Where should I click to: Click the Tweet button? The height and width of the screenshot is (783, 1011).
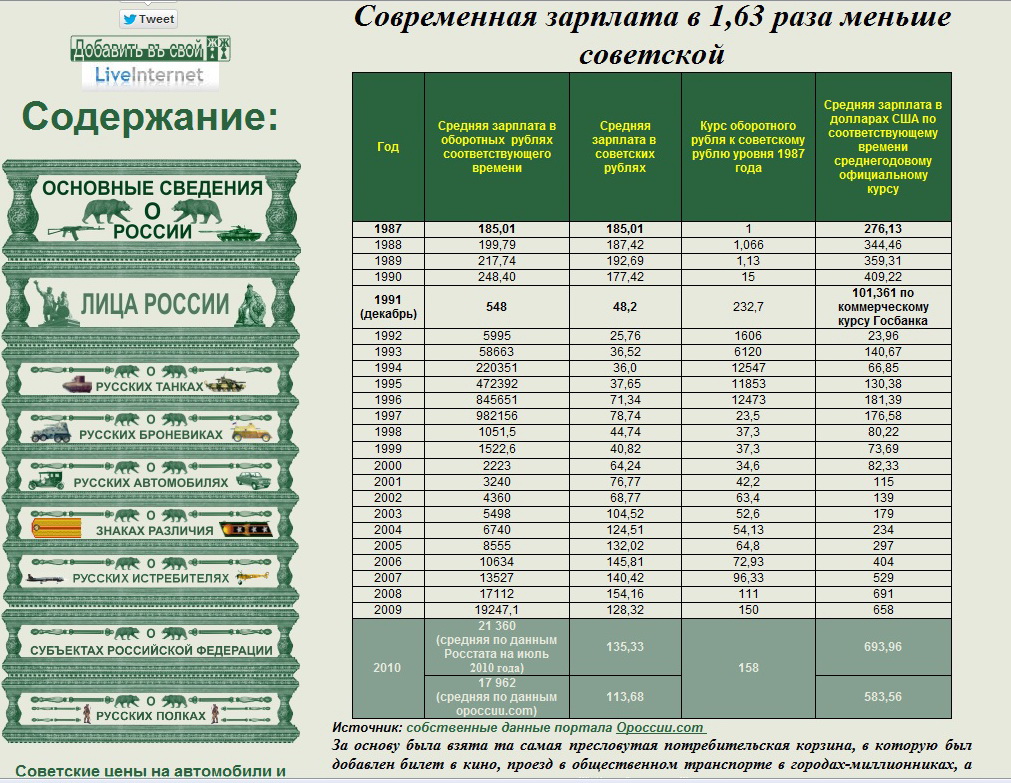(x=148, y=19)
